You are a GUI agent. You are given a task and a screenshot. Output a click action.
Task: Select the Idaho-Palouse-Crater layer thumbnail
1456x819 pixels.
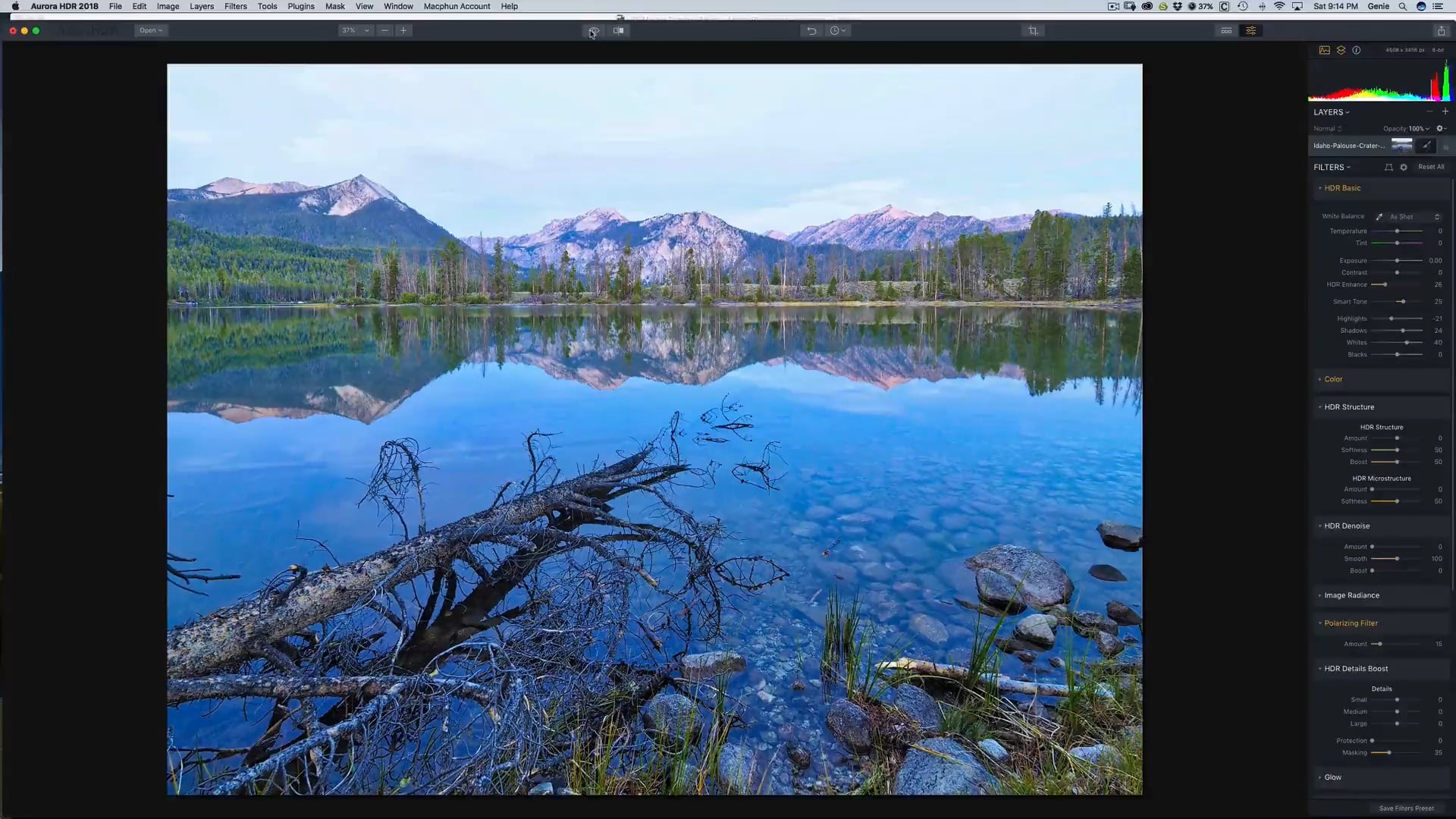point(1401,146)
